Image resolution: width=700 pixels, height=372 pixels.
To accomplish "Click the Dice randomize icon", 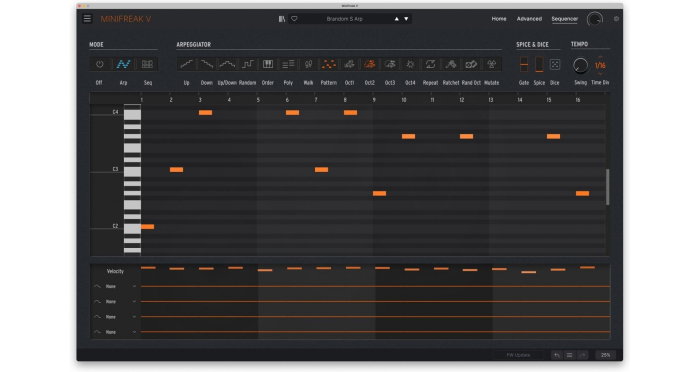I will 554,64.
